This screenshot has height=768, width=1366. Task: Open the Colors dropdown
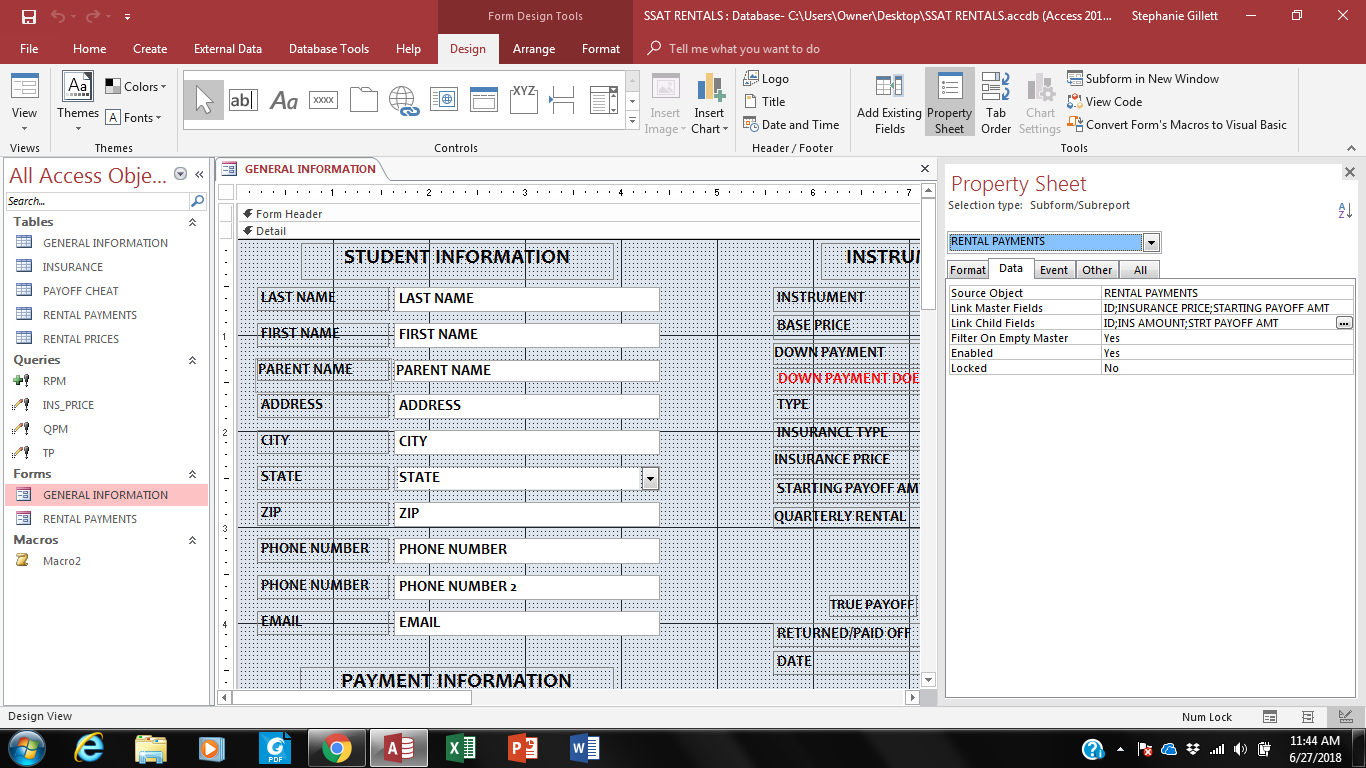point(137,87)
